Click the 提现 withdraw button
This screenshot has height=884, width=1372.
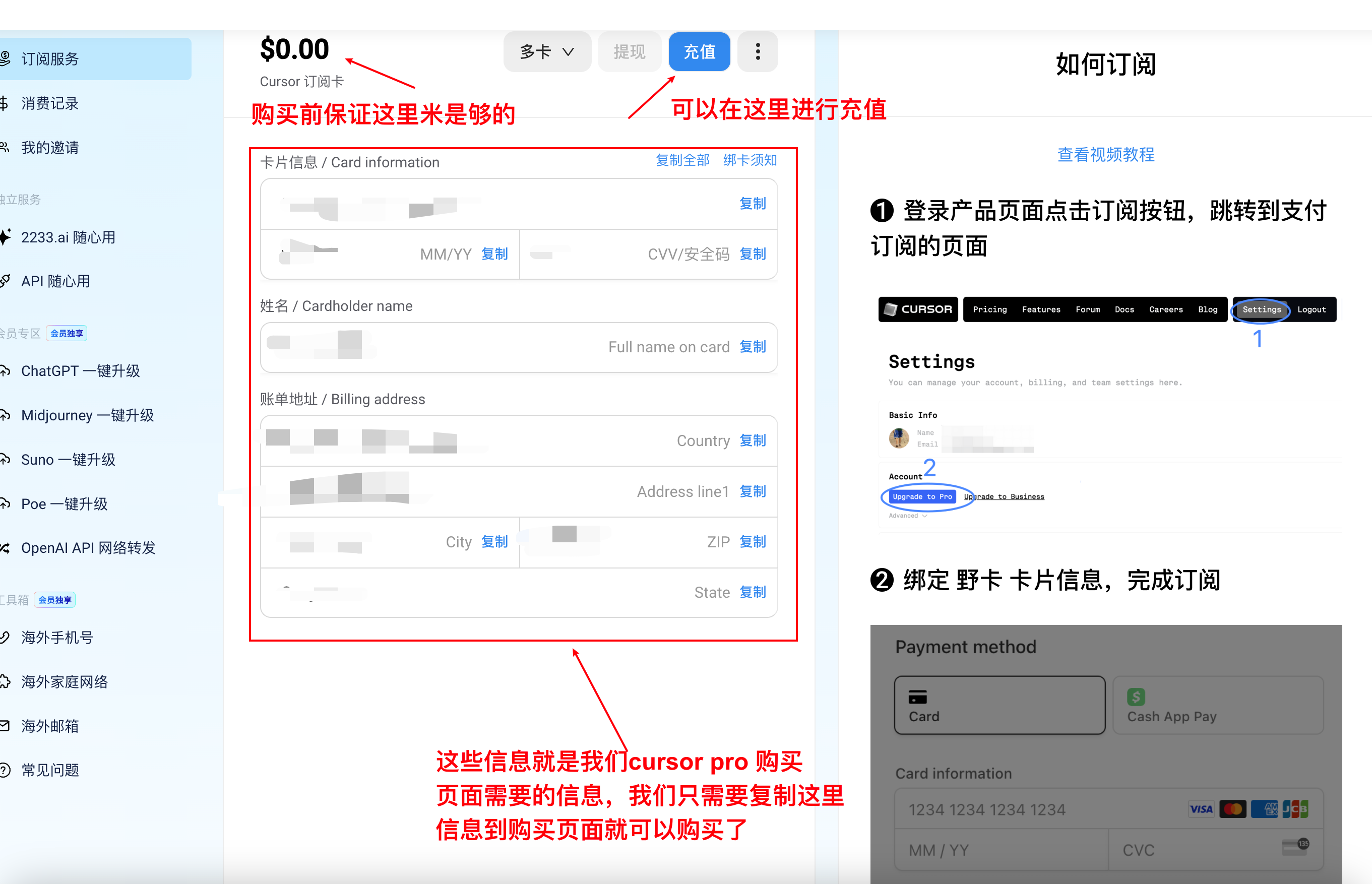point(629,52)
